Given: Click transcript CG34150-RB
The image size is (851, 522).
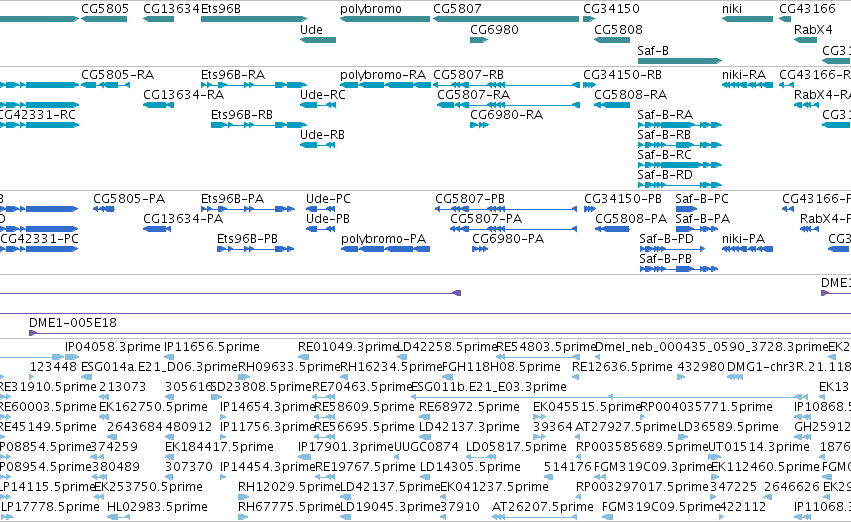Looking at the screenshot, I should pos(623,75).
